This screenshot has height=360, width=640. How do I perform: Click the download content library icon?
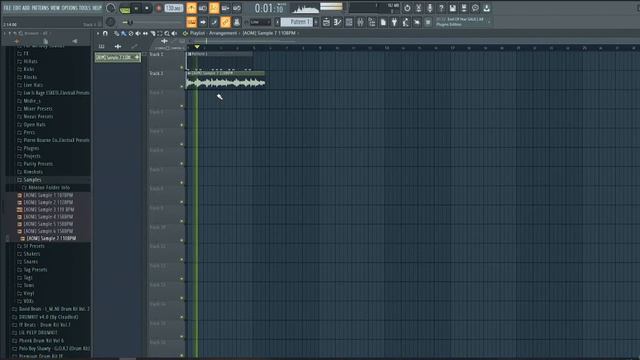coord(487,8)
